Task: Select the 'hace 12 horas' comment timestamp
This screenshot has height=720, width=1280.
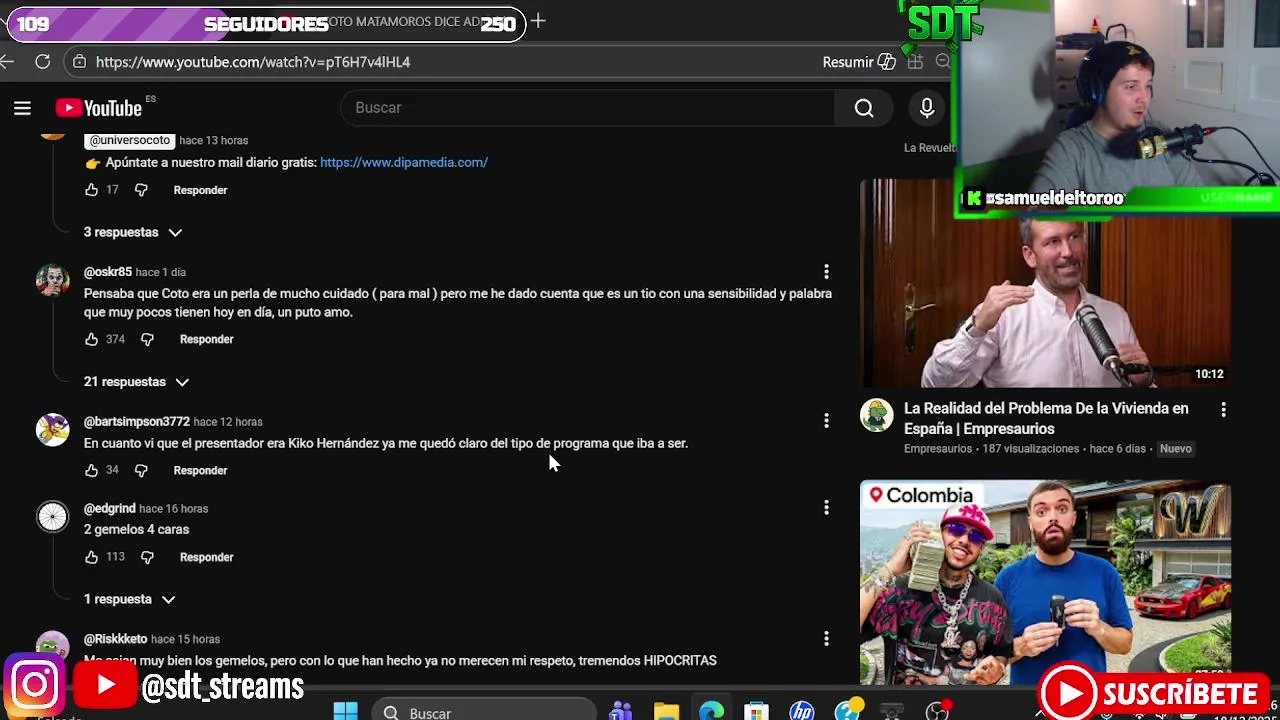Action: [228, 422]
